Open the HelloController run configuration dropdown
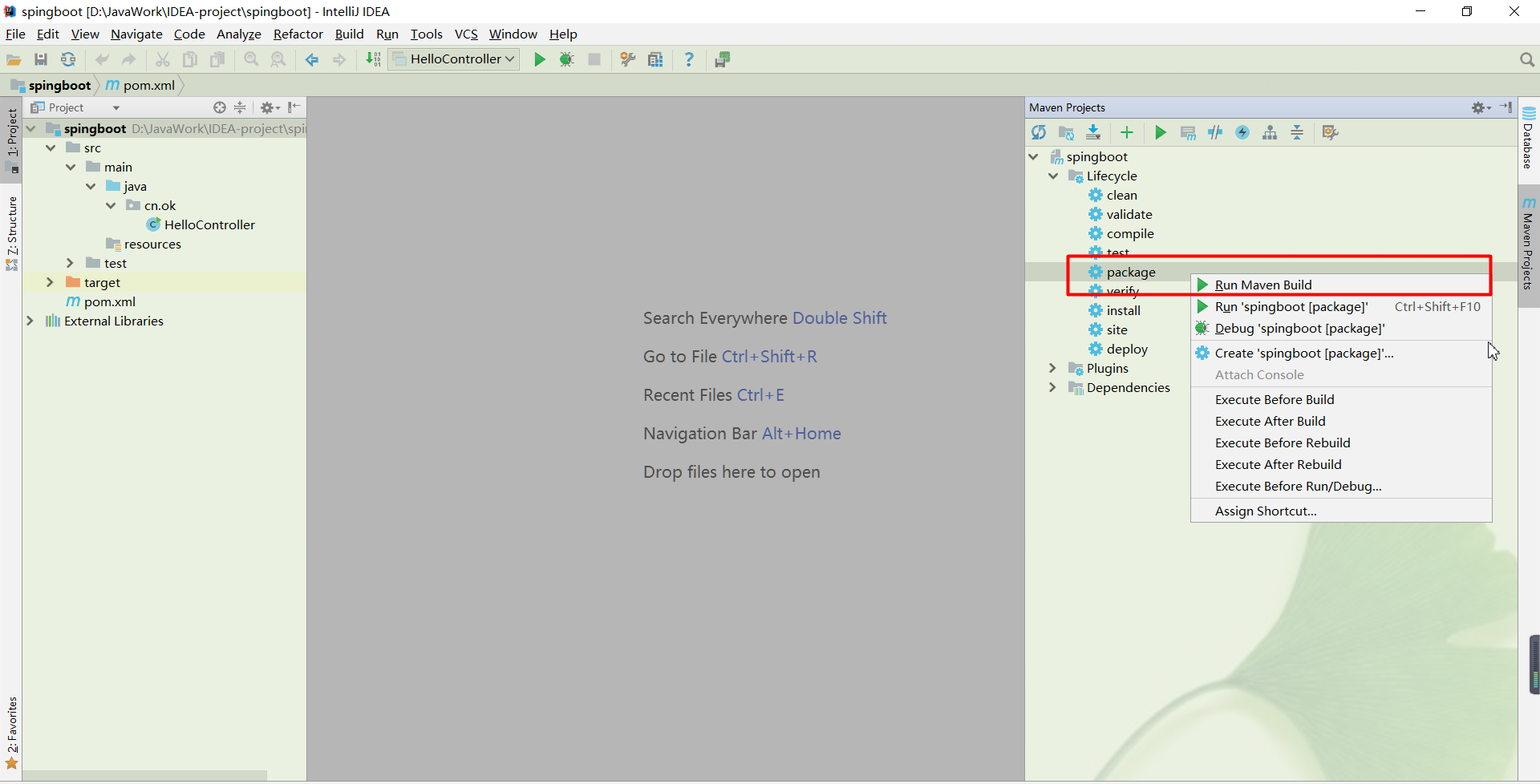Viewport: 1540px width, 784px height. [x=454, y=59]
